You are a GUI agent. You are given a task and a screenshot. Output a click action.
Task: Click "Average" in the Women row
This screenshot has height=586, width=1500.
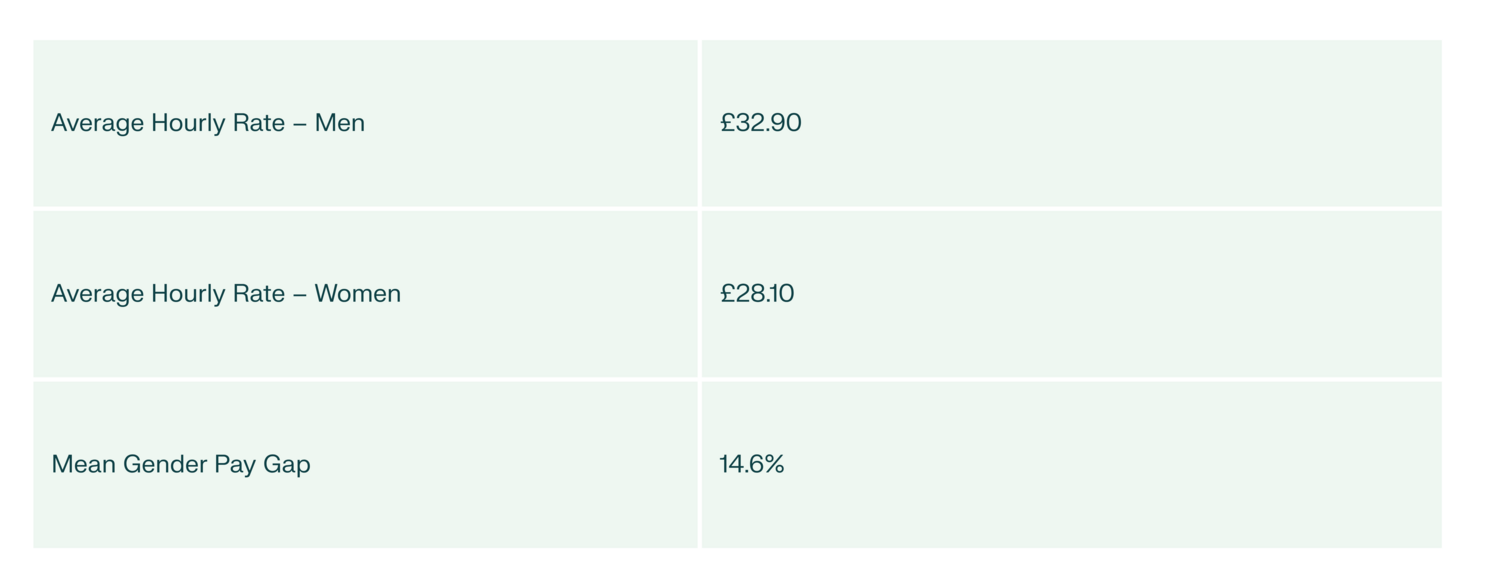pos(97,294)
